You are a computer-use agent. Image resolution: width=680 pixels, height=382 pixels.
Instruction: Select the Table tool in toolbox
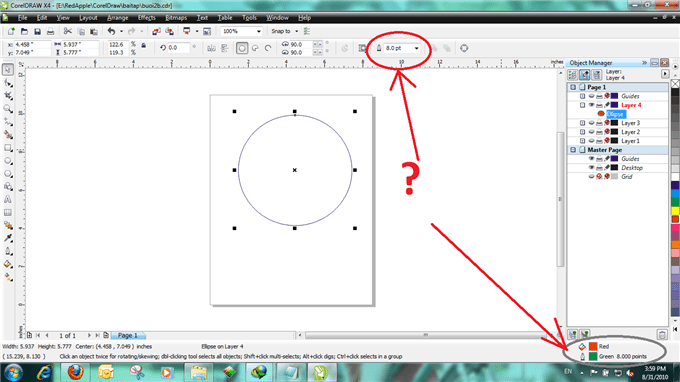coord(8,212)
